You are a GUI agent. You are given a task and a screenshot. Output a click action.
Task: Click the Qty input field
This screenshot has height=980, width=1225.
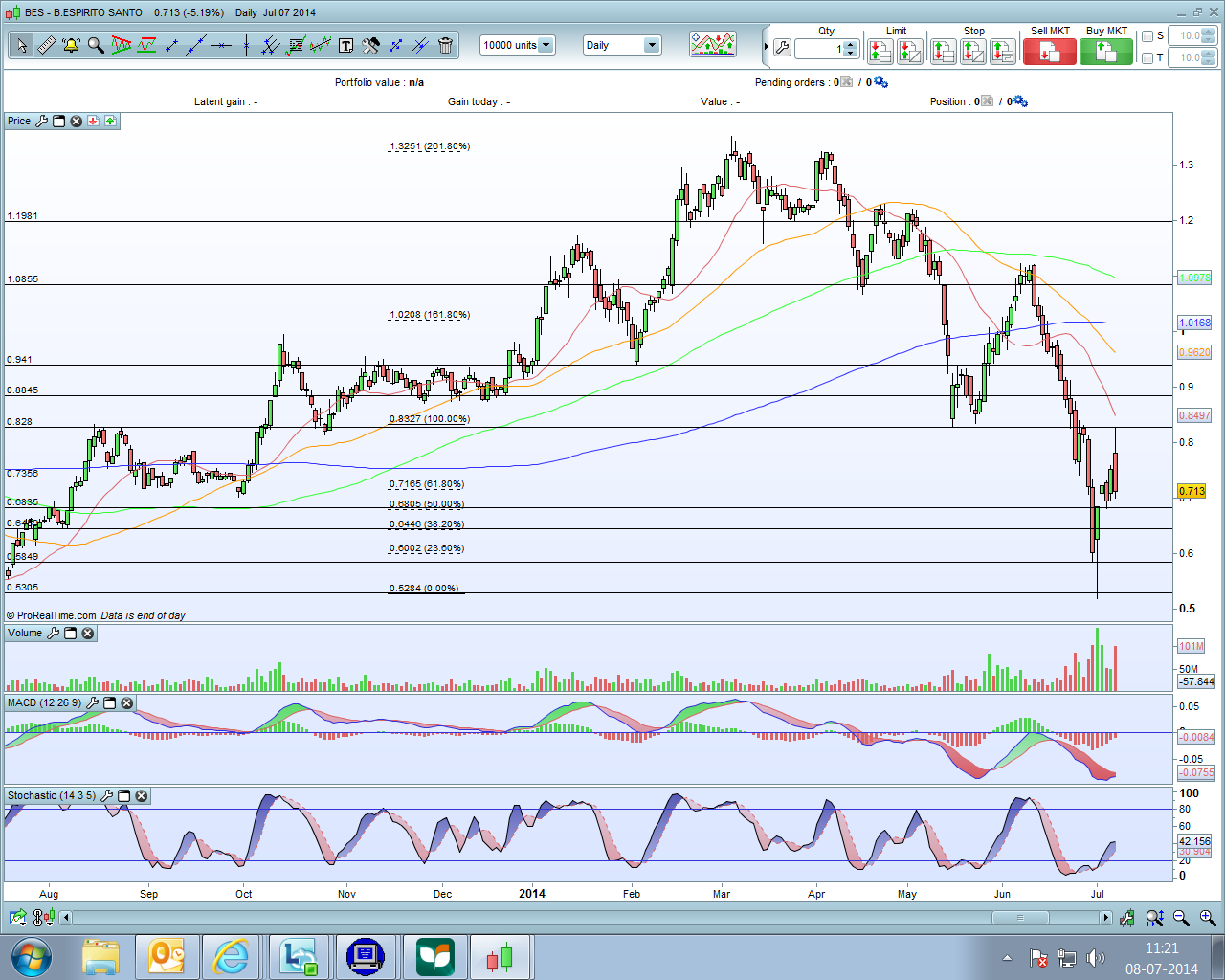pyautogui.click(x=818, y=49)
